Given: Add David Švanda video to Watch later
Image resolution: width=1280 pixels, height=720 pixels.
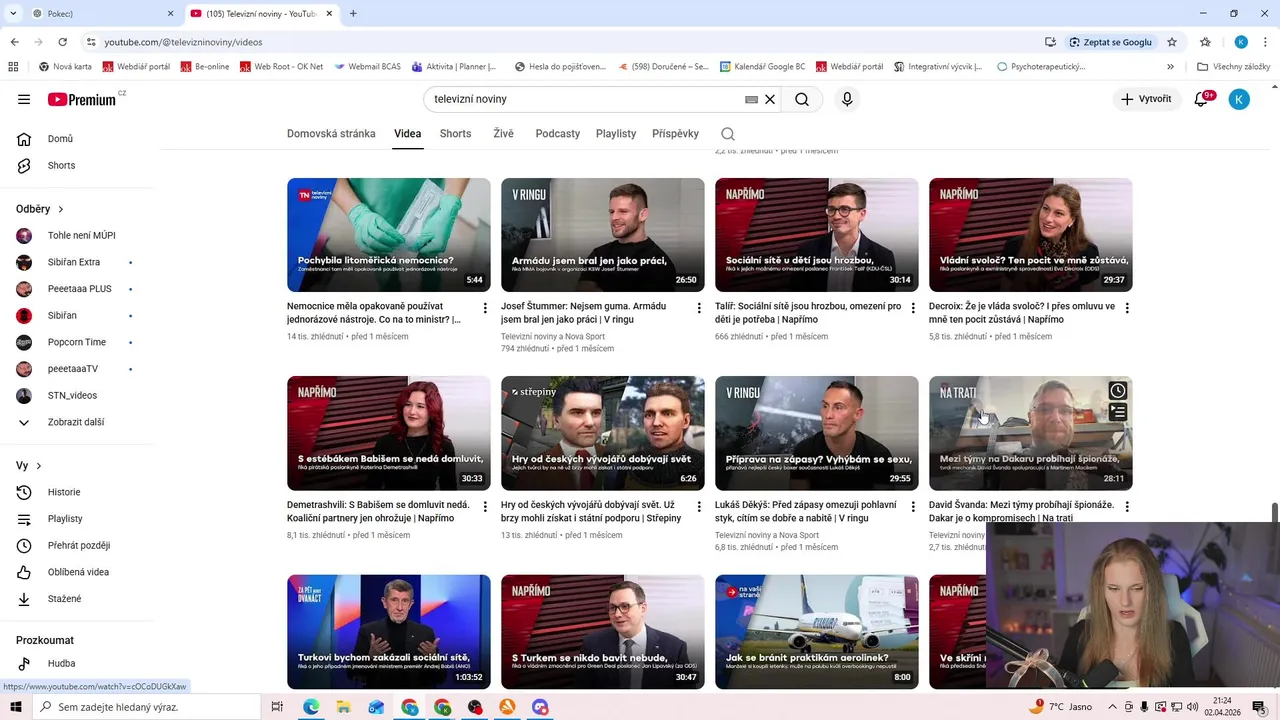Looking at the screenshot, I should tap(1118, 391).
